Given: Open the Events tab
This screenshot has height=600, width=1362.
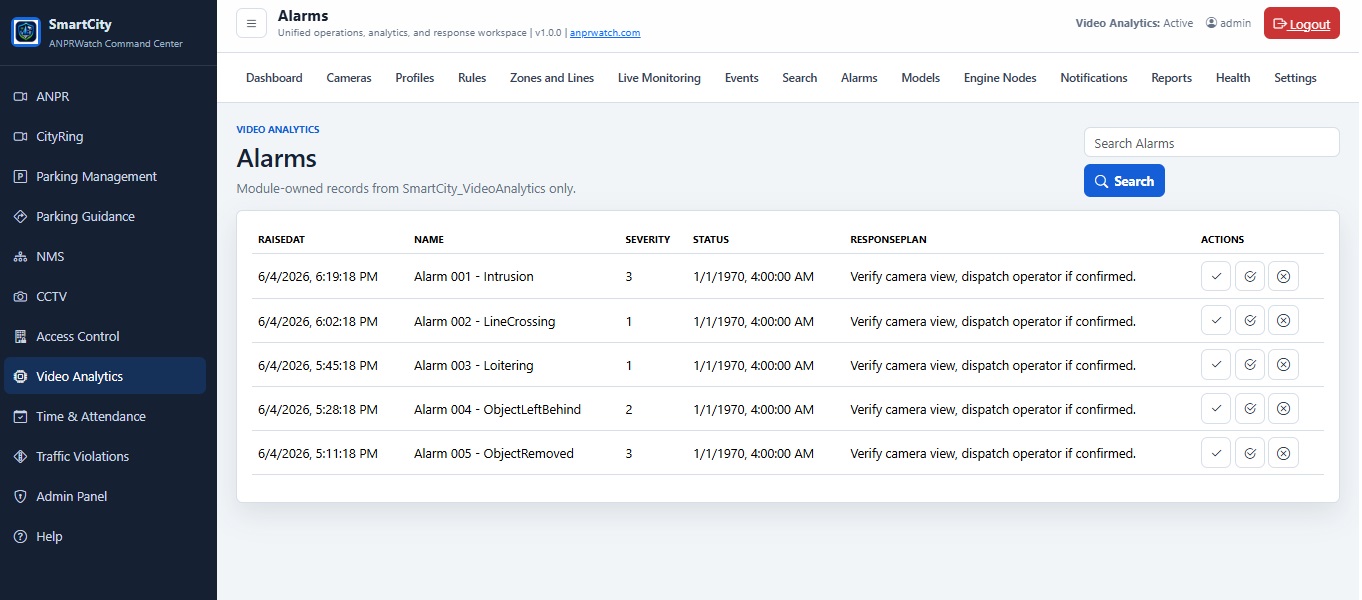Looking at the screenshot, I should point(742,78).
